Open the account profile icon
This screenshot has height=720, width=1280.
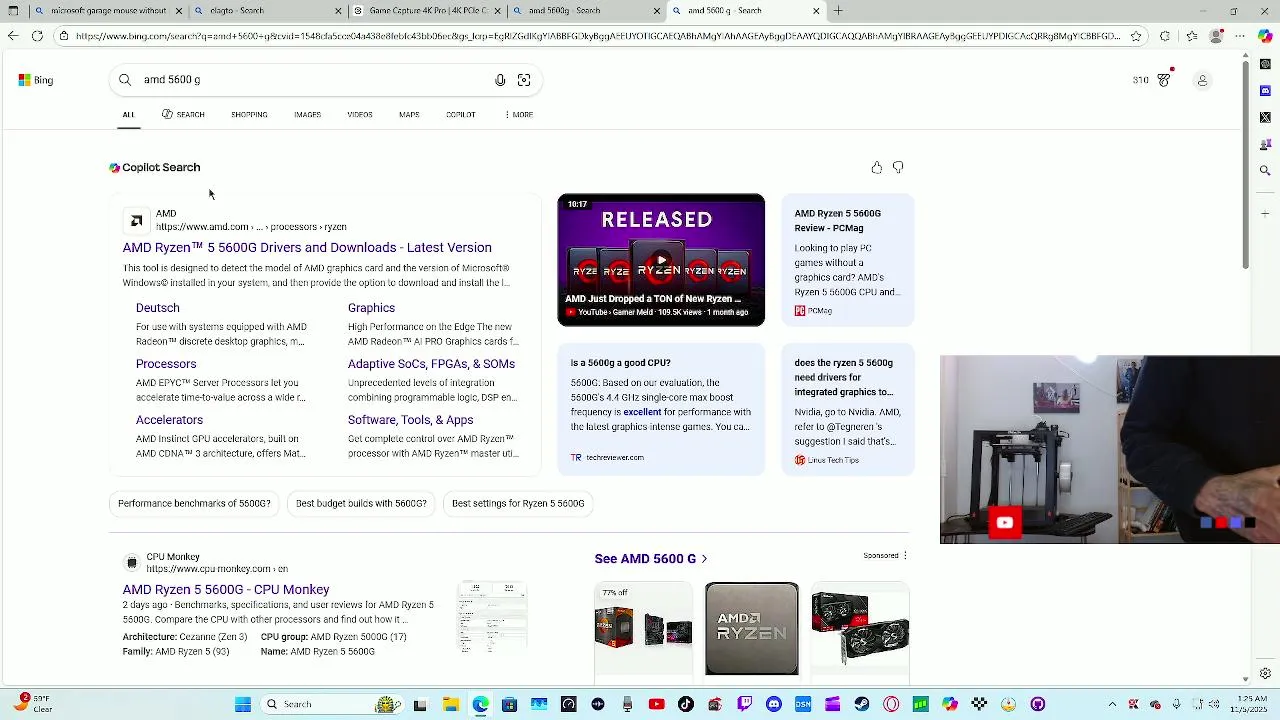point(1203,80)
